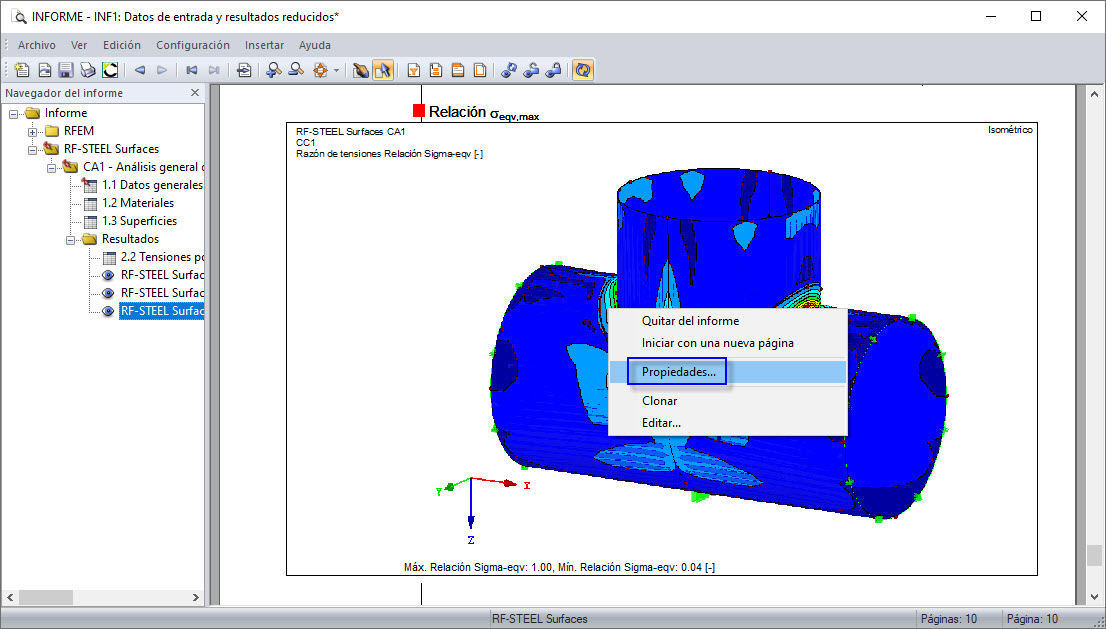This screenshot has height=629, width=1106.
Task: Click the chain-link icon with closed padlock
Action: (x=554, y=70)
